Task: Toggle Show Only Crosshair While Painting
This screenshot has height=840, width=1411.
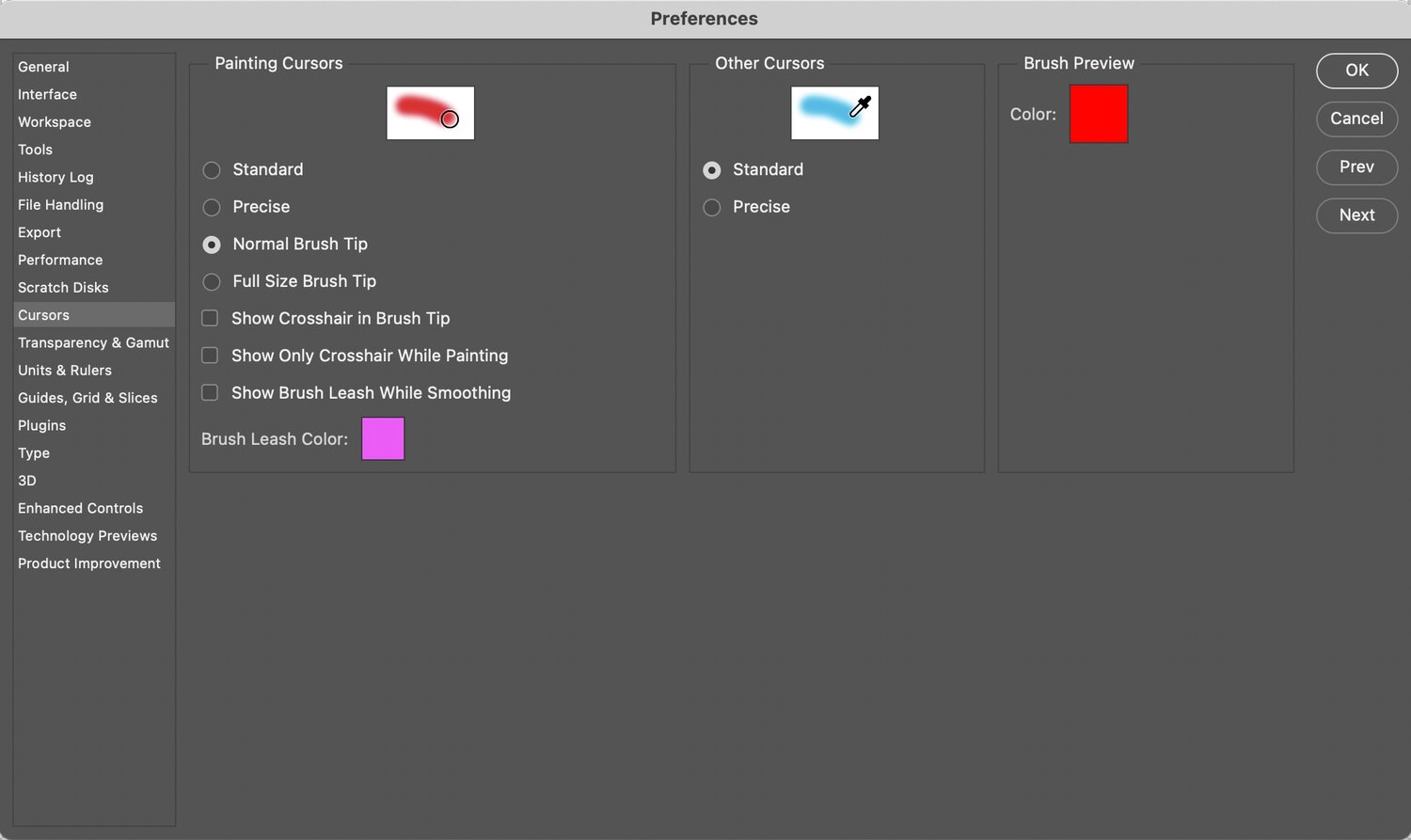Action: (x=211, y=356)
